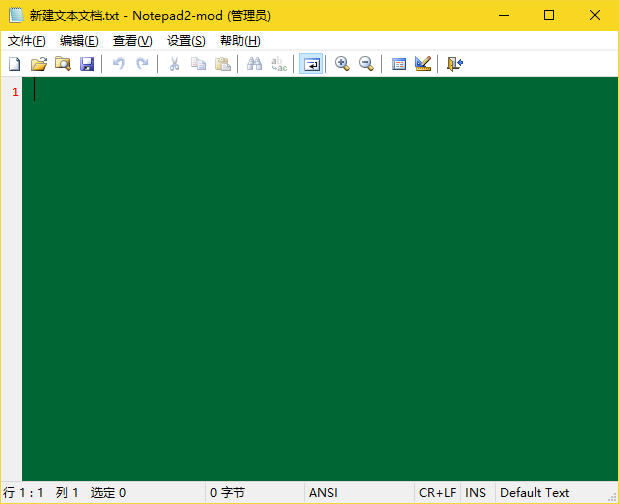Click the resize grip in status bar corner

pyautogui.click(x=612, y=498)
